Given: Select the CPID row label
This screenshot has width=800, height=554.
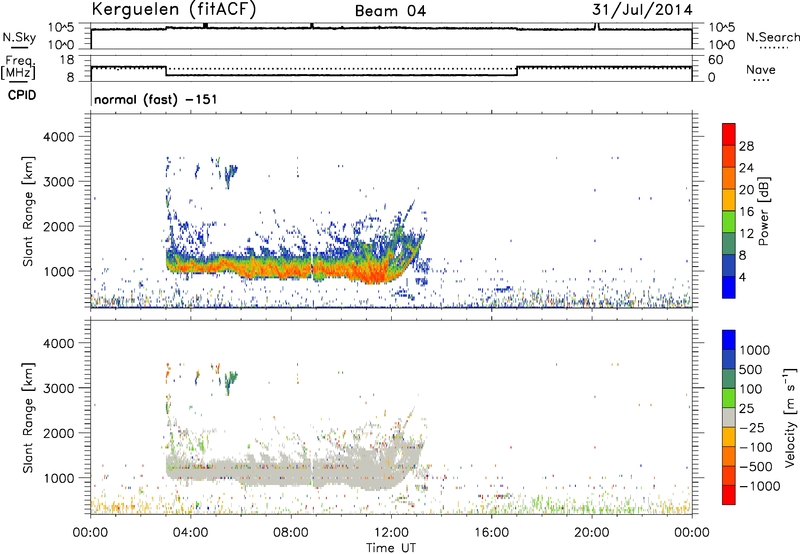Looking at the screenshot, I should pos(22,95).
